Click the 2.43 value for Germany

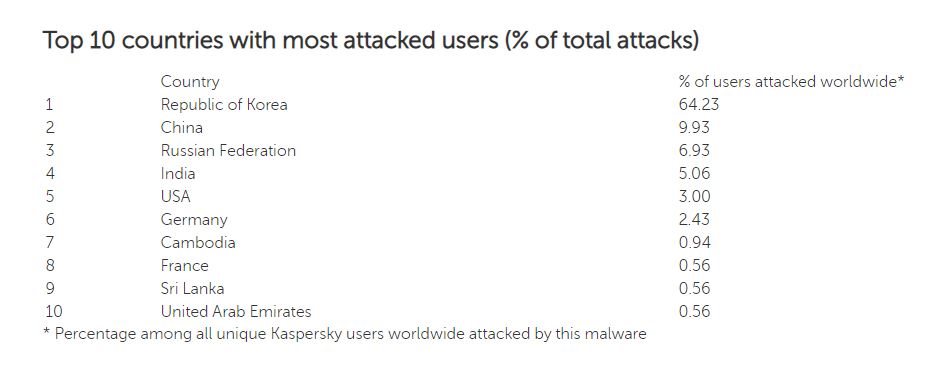point(694,220)
